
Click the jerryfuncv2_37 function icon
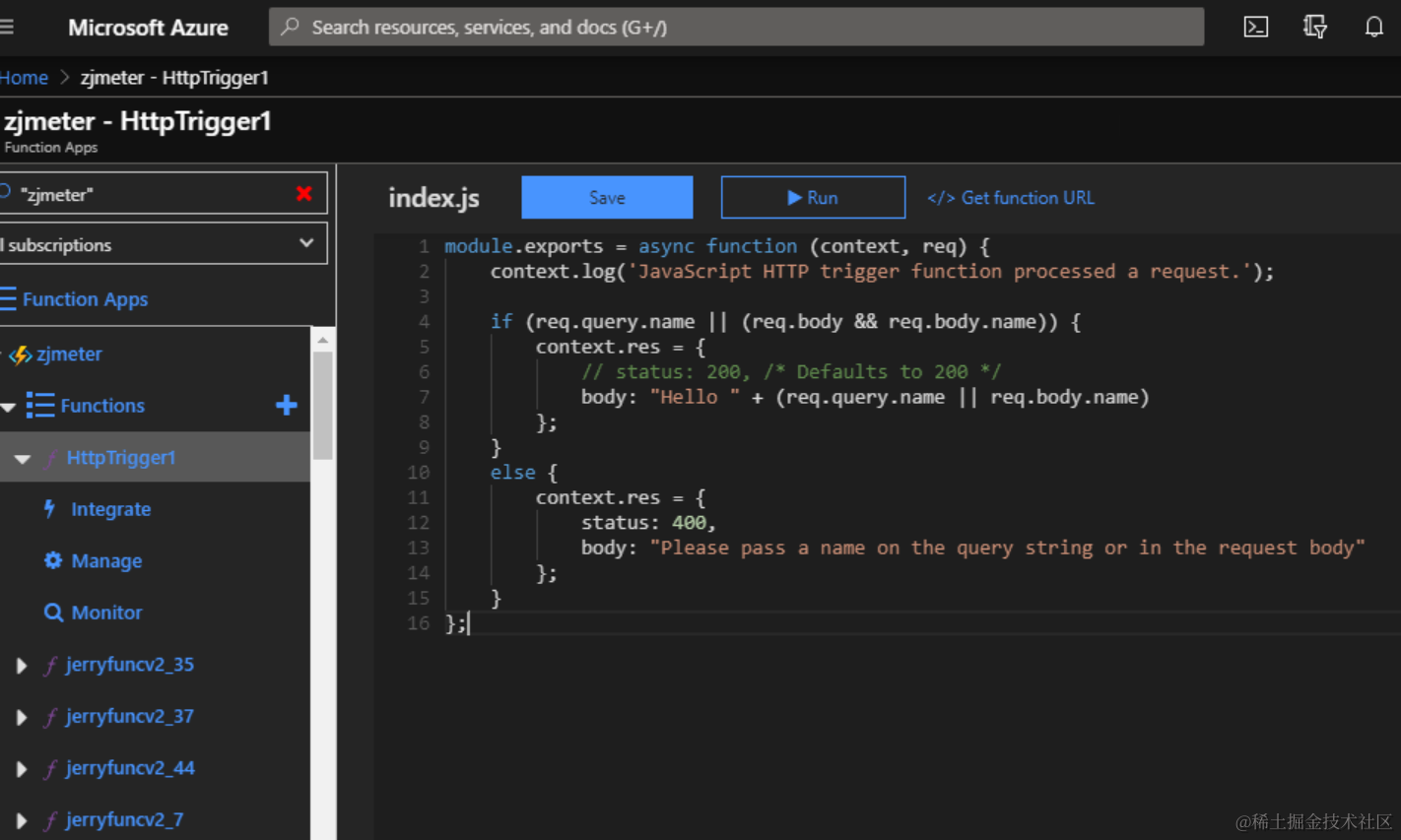[x=50, y=717]
